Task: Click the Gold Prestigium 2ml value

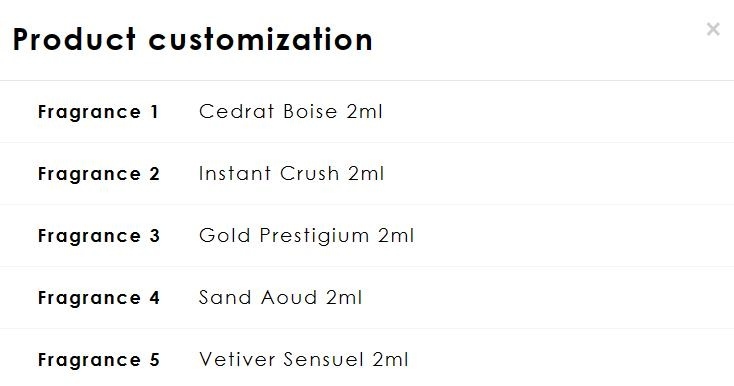Action: [306, 235]
